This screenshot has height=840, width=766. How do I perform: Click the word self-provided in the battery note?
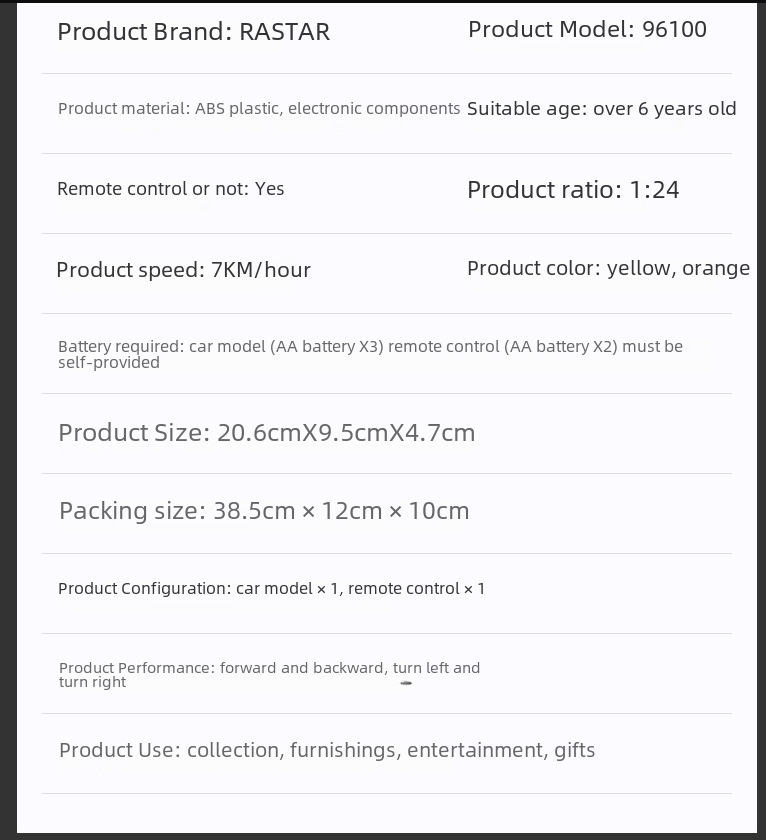coord(109,363)
